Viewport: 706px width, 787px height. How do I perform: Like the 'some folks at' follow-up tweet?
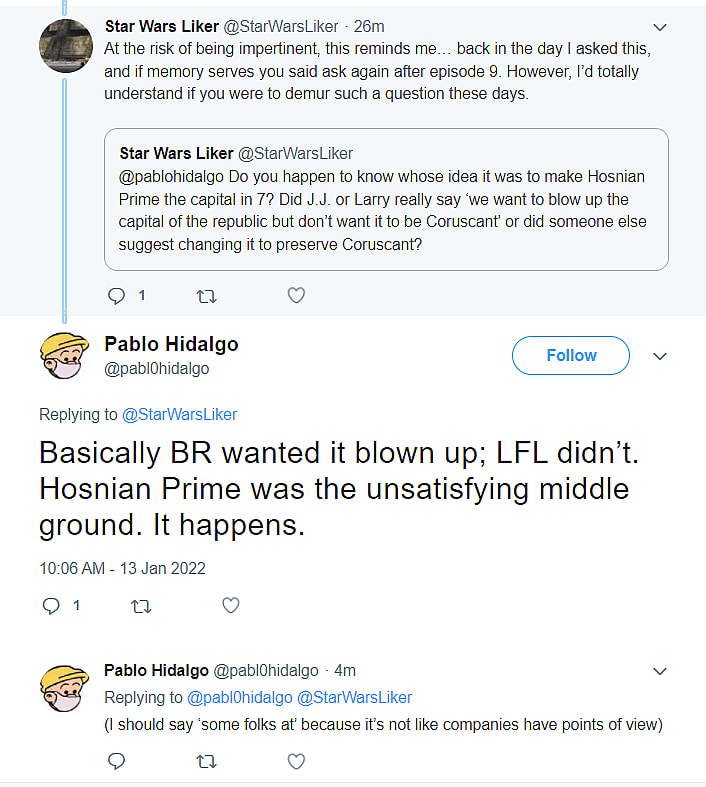tap(296, 762)
